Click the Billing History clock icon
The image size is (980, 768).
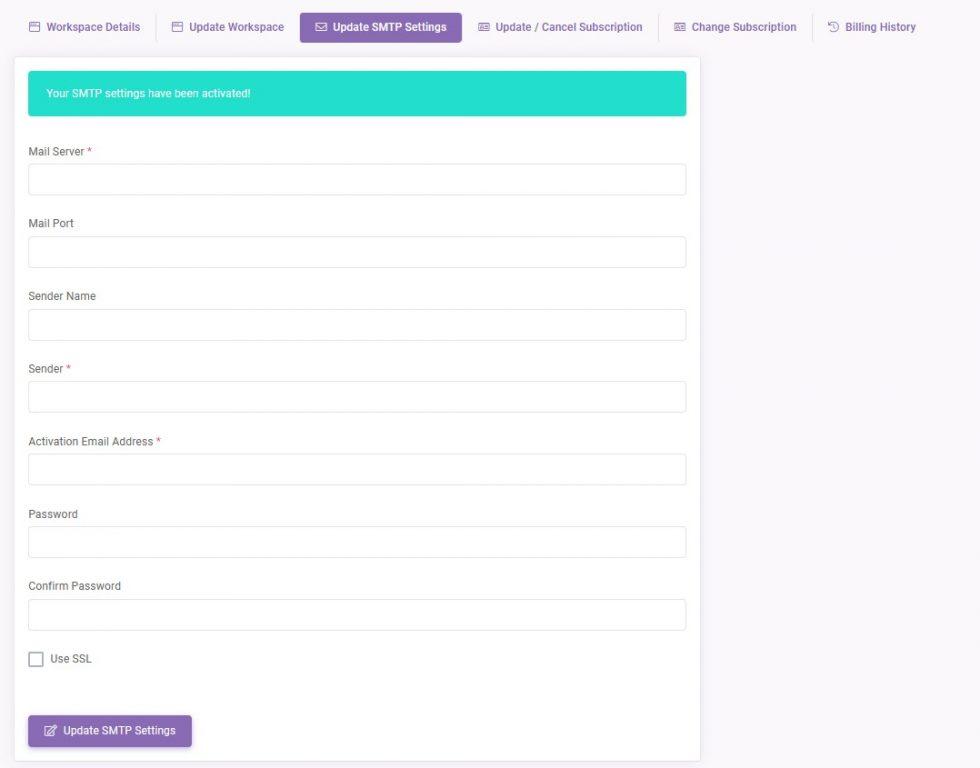pos(833,27)
